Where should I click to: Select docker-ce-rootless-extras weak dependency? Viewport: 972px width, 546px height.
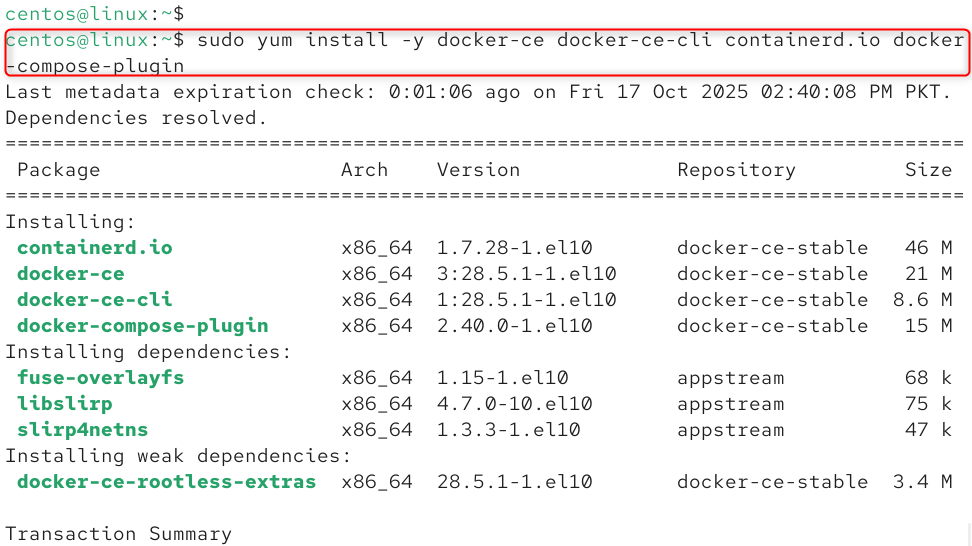tap(166, 482)
